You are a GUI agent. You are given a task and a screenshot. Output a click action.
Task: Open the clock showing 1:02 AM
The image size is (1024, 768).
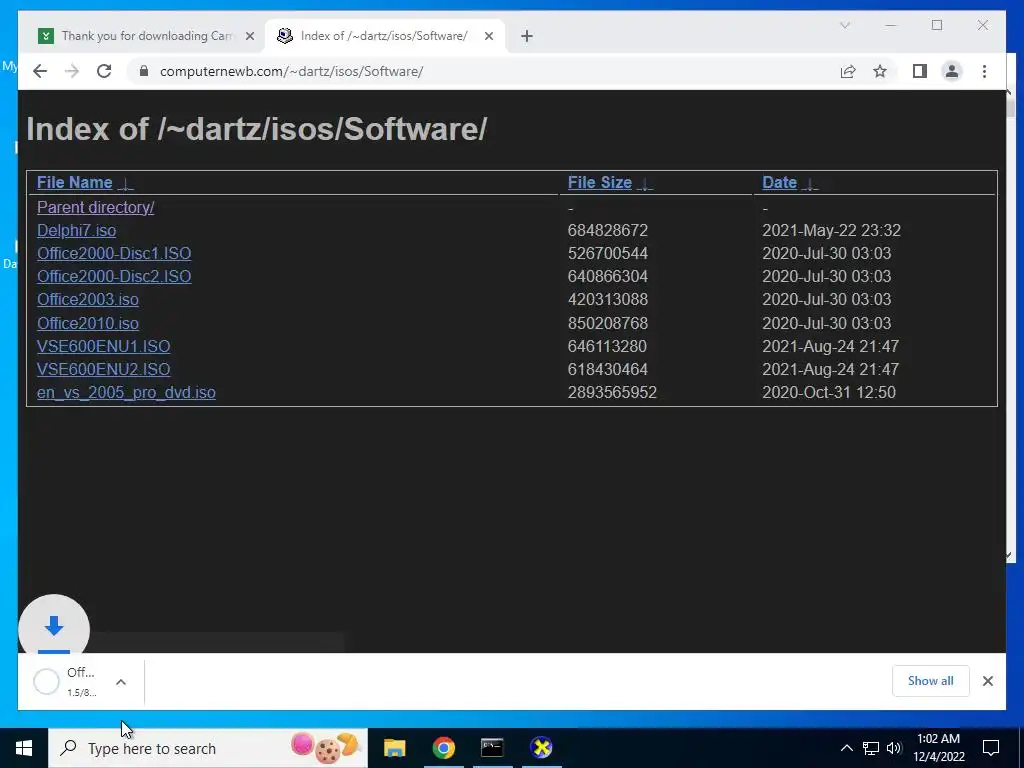coord(938,748)
